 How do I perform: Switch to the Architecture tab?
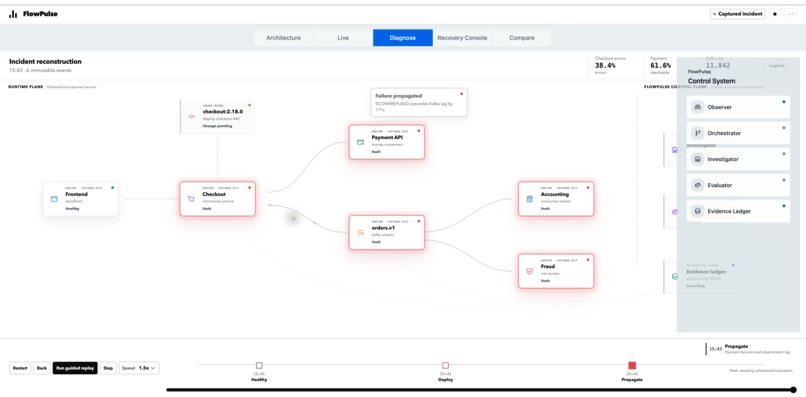click(x=283, y=38)
